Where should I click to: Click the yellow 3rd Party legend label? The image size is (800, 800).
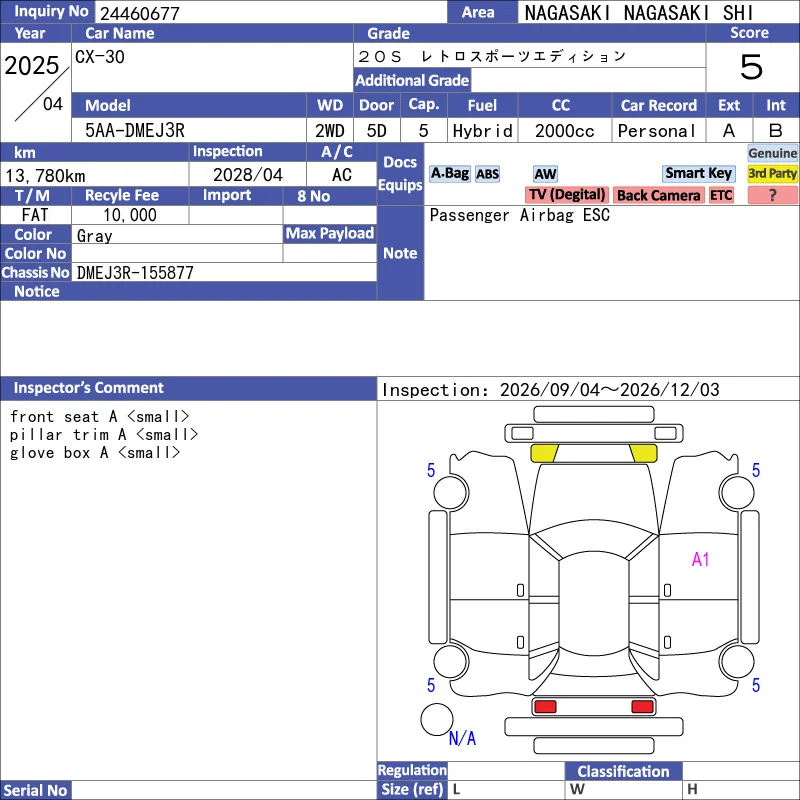point(772,173)
